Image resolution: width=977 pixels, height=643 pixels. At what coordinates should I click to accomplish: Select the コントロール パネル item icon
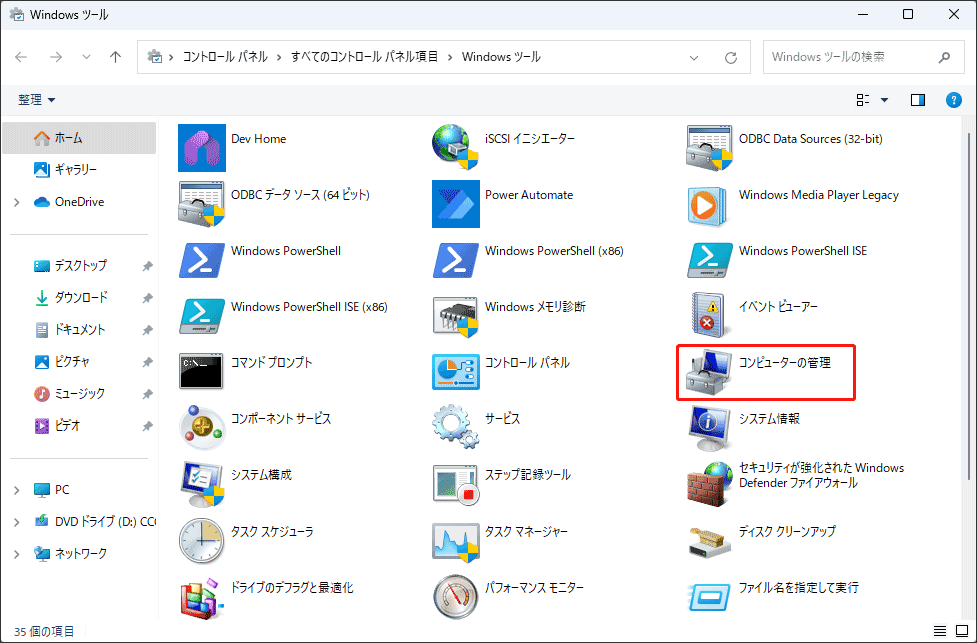[x=455, y=372]
